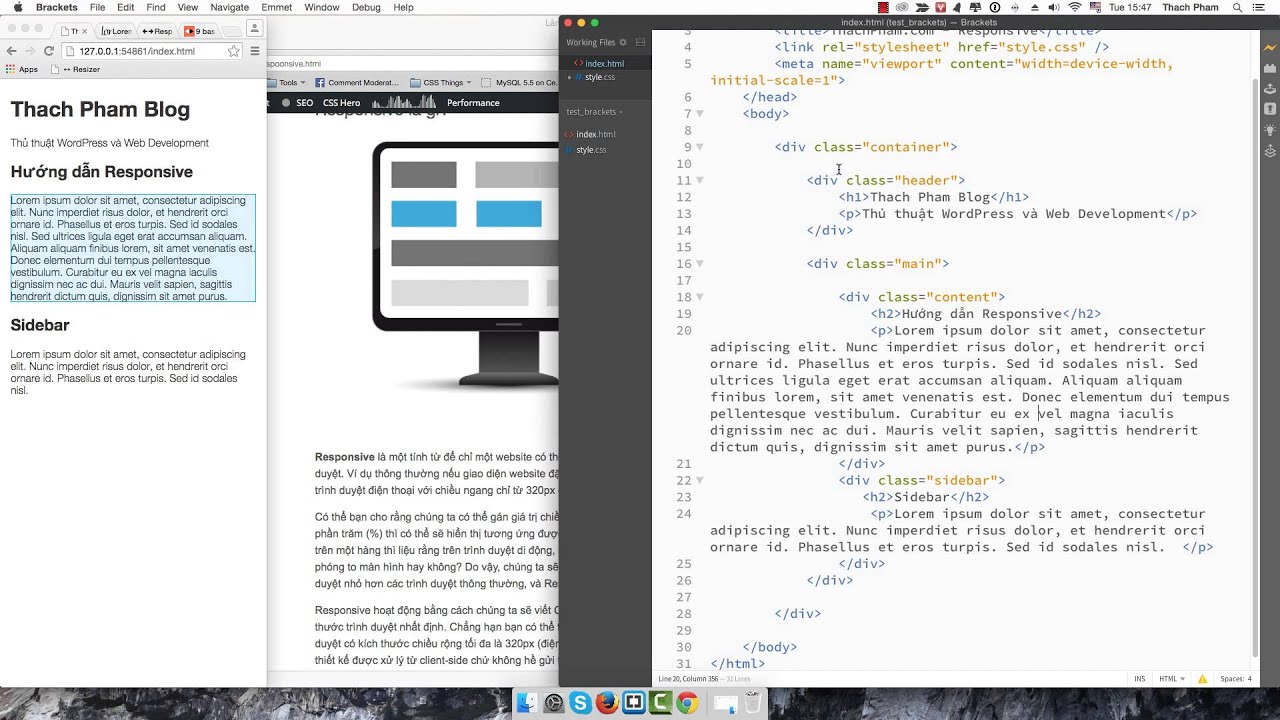Open the Emmet menu

pyautogui.click(x=277, y=7)
